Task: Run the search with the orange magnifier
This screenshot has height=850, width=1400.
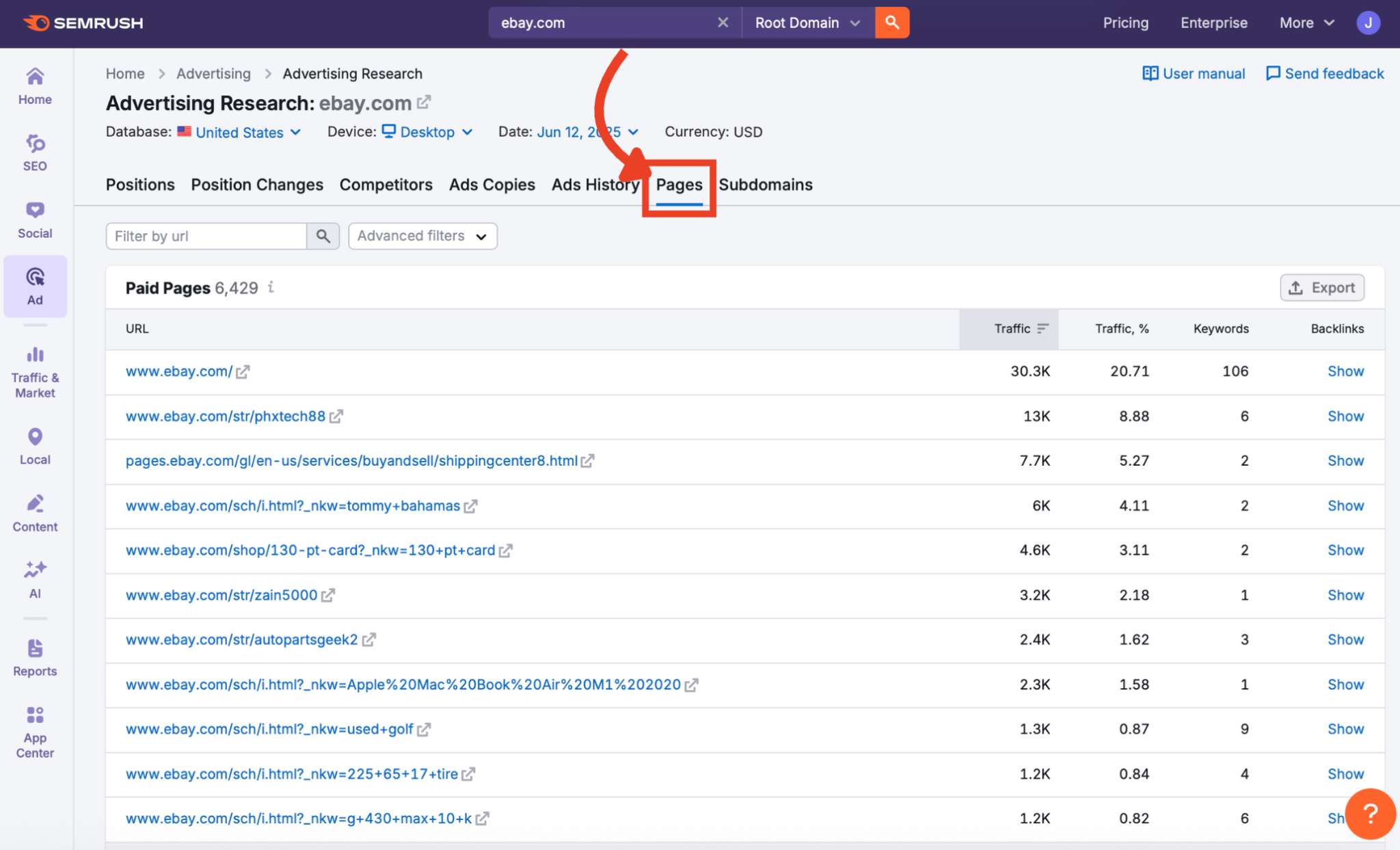Action: pos(891,22)
